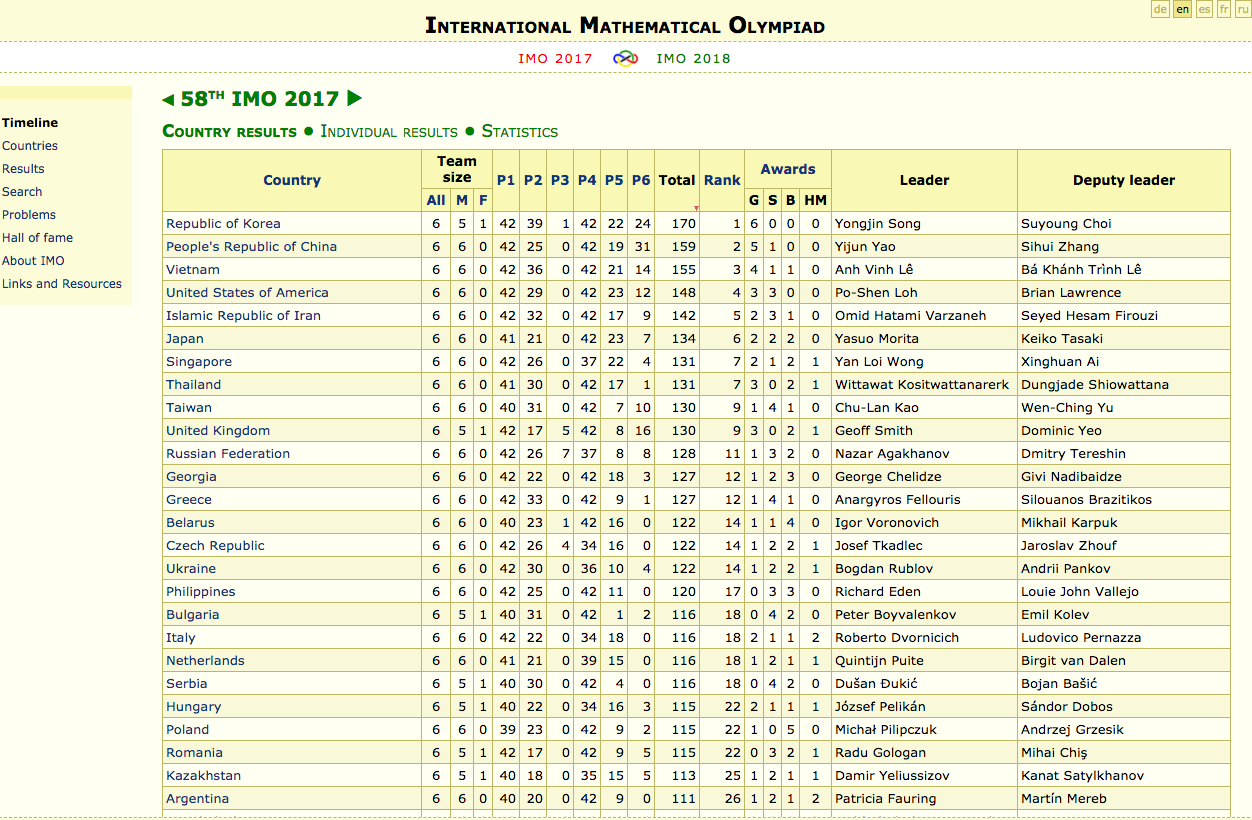Sort table by Country column header
Image resolution: width=1252 pixels, height=820 pixels.
click(292, 180)
